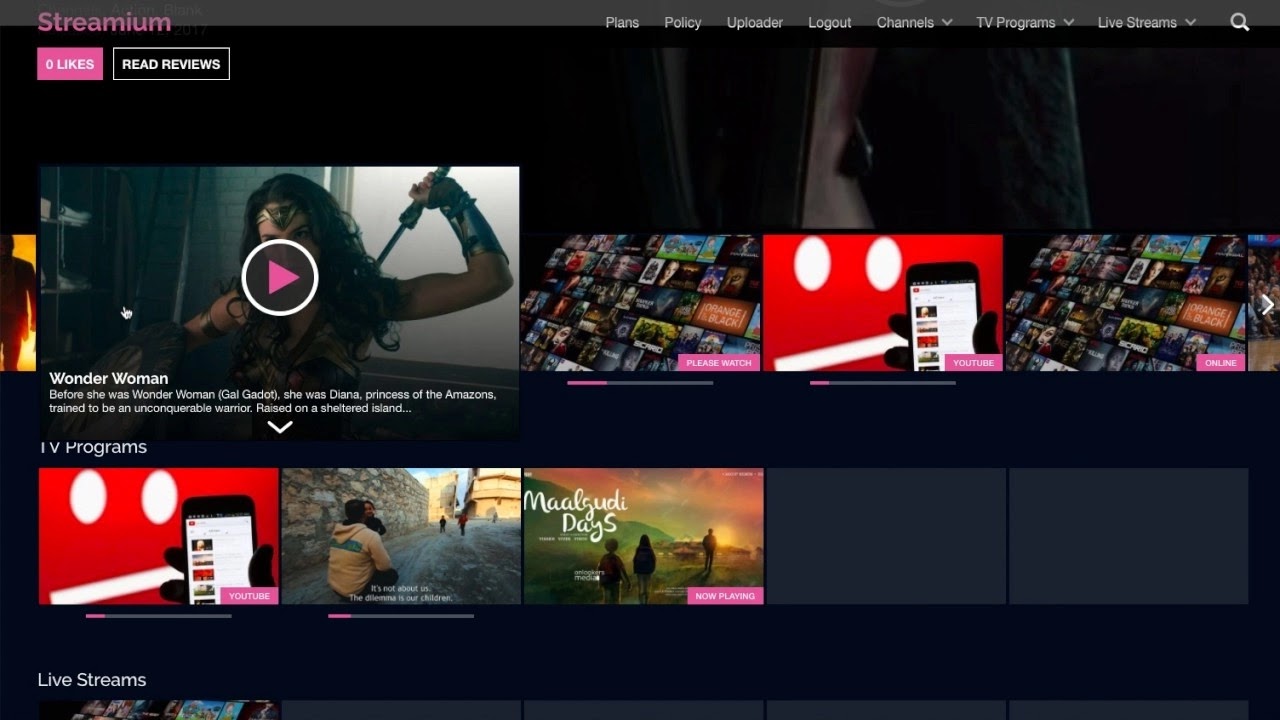Open the search magnifier icon
Screen dimensions: 1280x720
pyautogui.click(x=1240, y=22)
